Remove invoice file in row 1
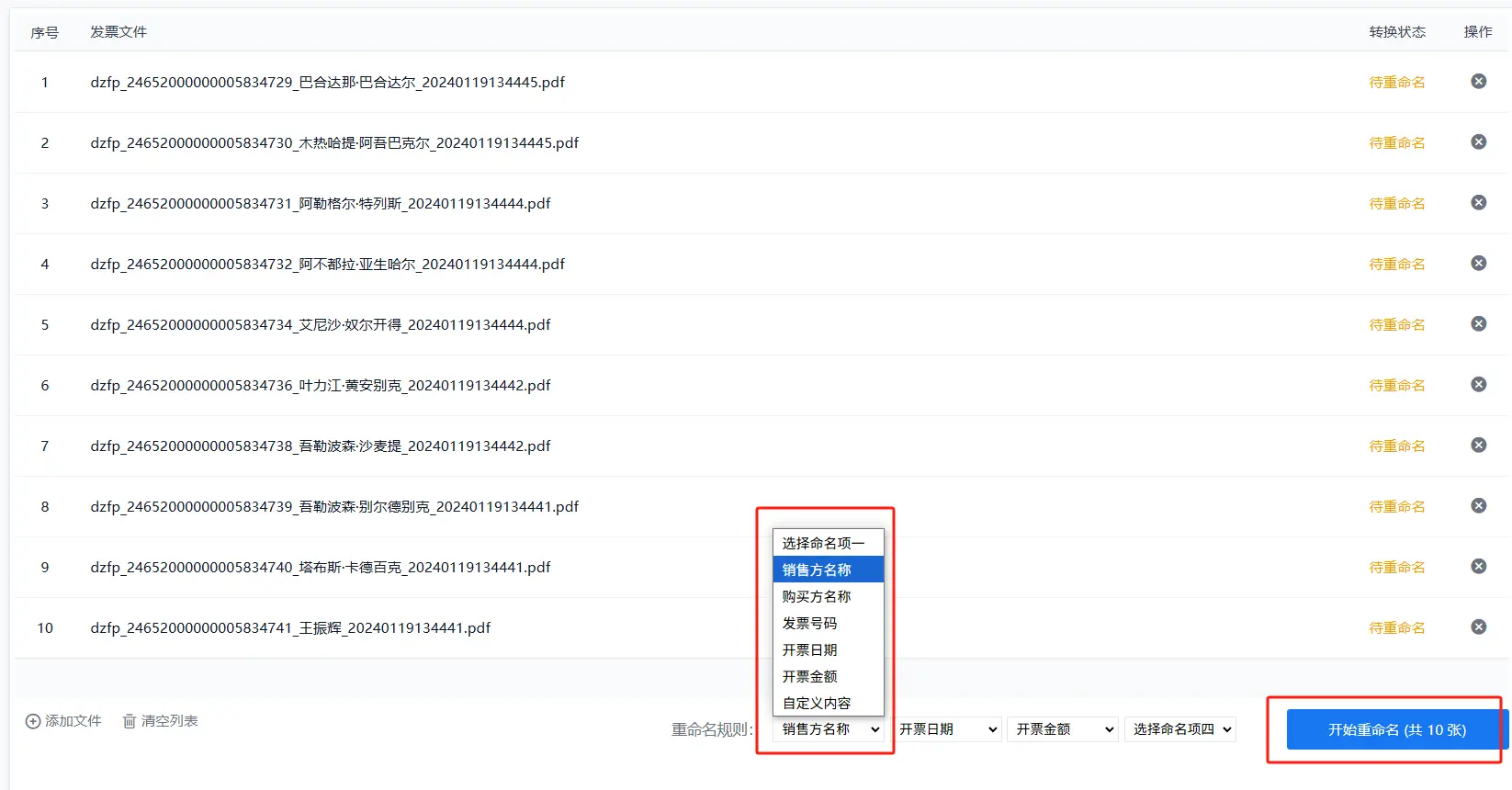This screenshot has height=790, width=1512. (1478, 82)
